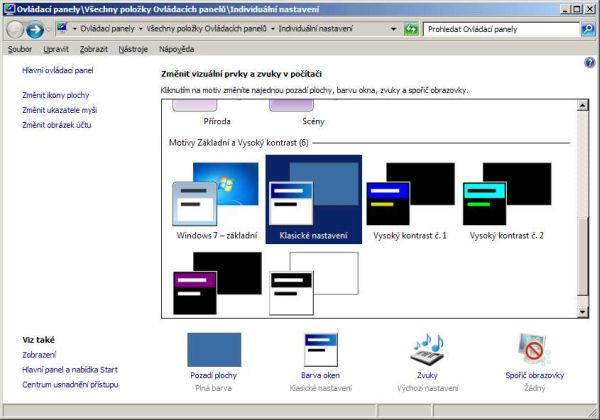Select the Scény theme

(x=313, y=113)
